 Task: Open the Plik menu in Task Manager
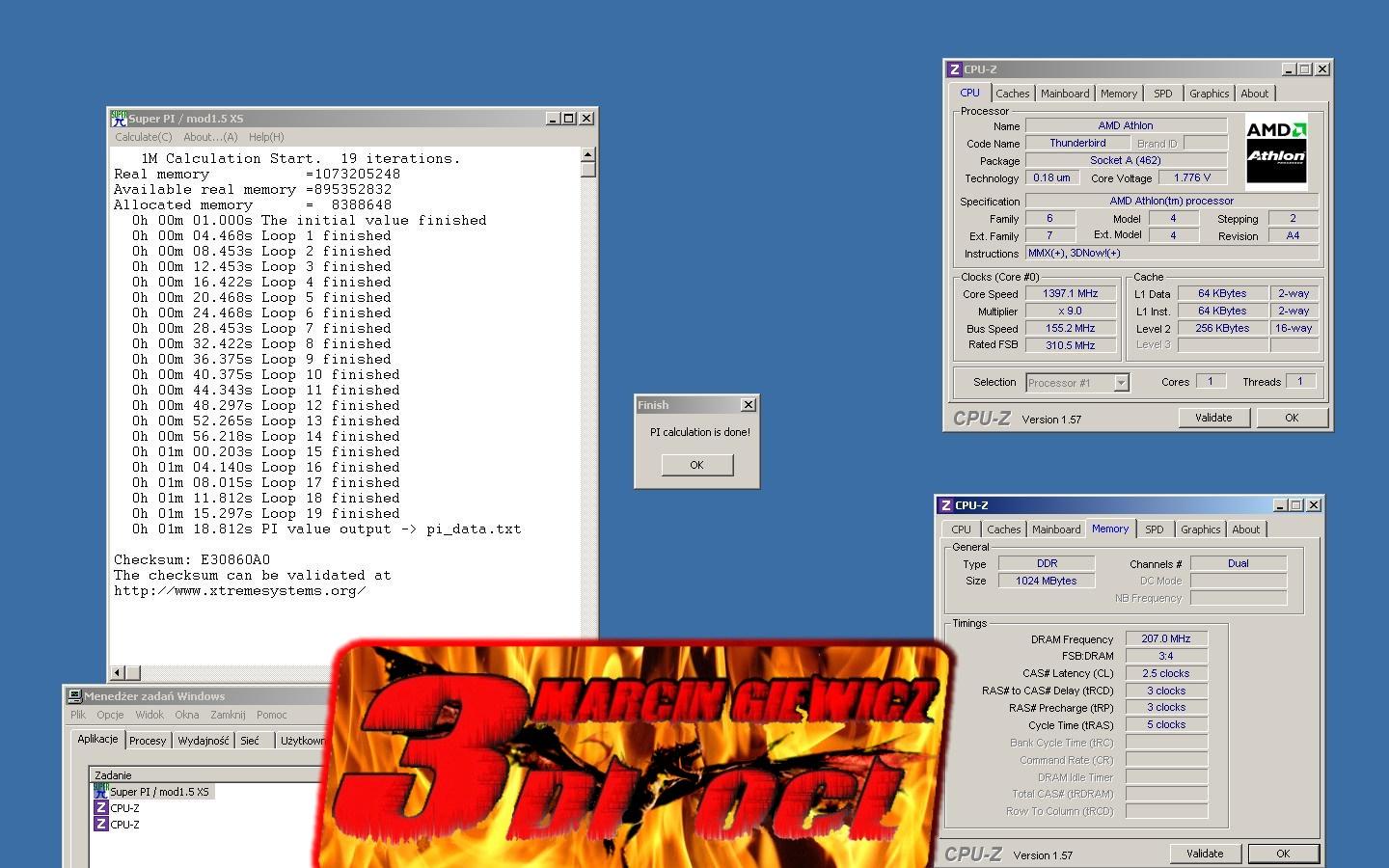point(78,715)
